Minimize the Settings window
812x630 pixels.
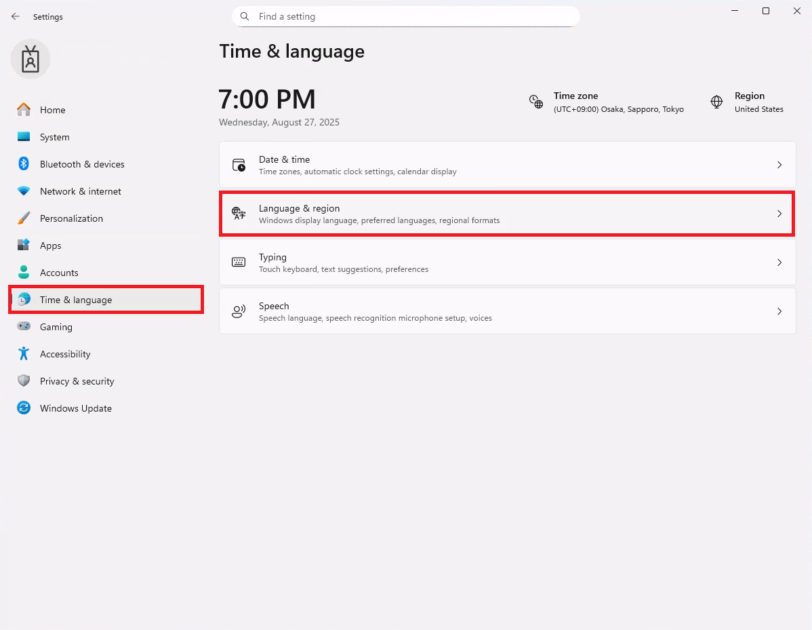pos(735,11)
